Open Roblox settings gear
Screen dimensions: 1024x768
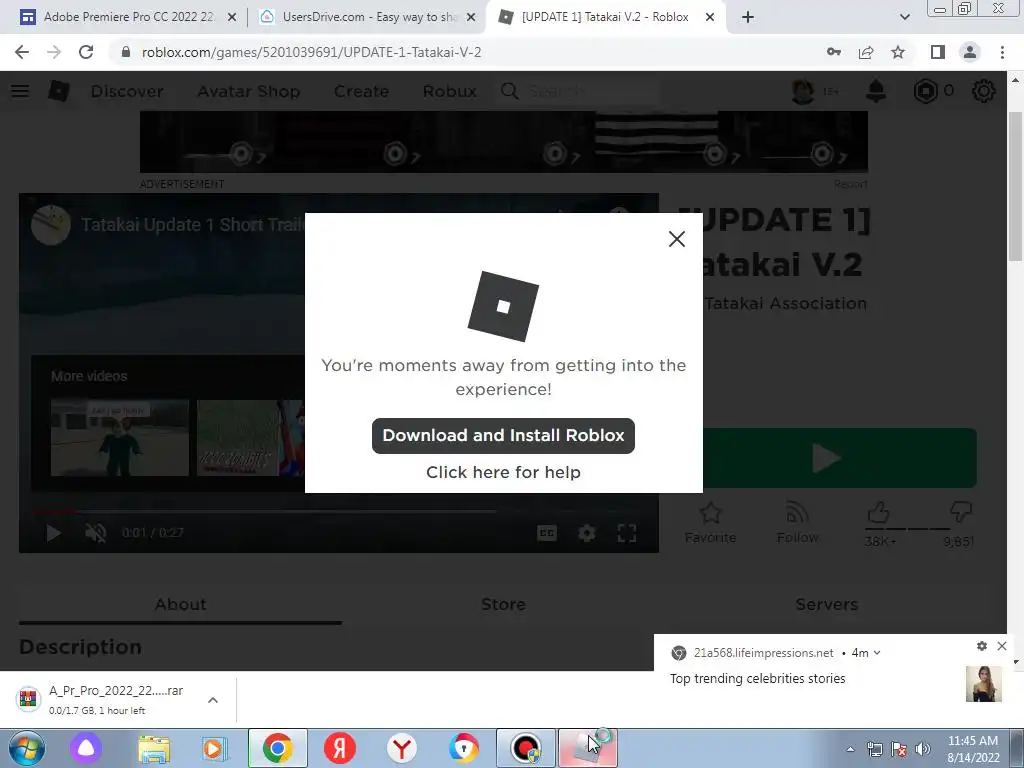click(x=984, y=91)
